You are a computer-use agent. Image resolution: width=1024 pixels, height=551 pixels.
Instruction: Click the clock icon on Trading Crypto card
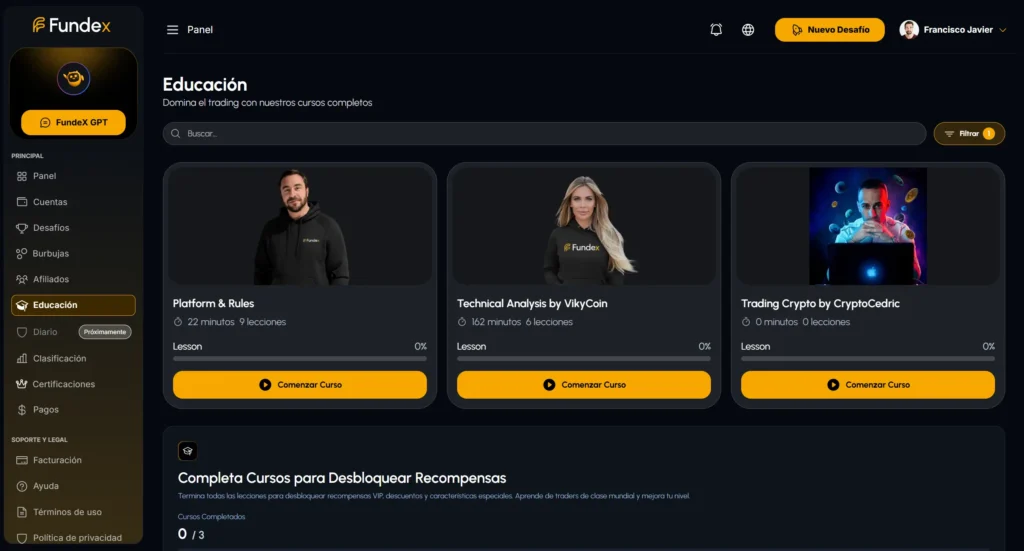point(746,322)
